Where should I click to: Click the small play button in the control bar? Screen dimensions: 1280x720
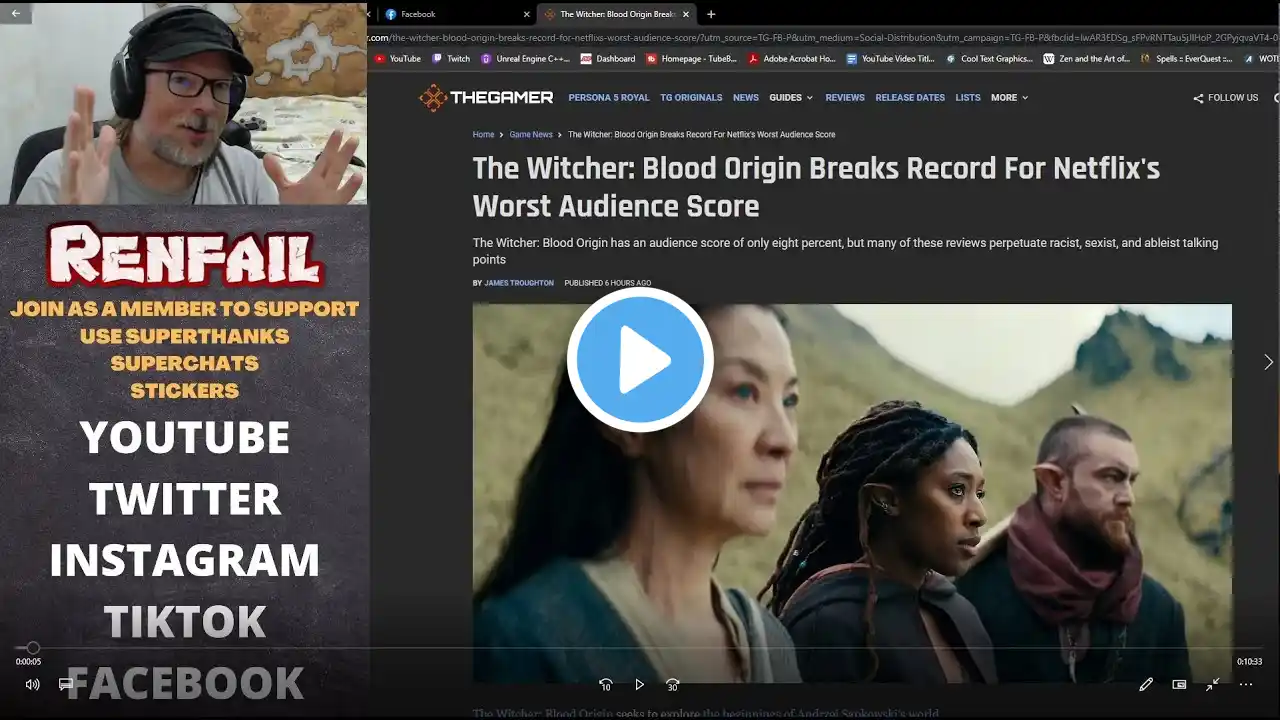640,685
